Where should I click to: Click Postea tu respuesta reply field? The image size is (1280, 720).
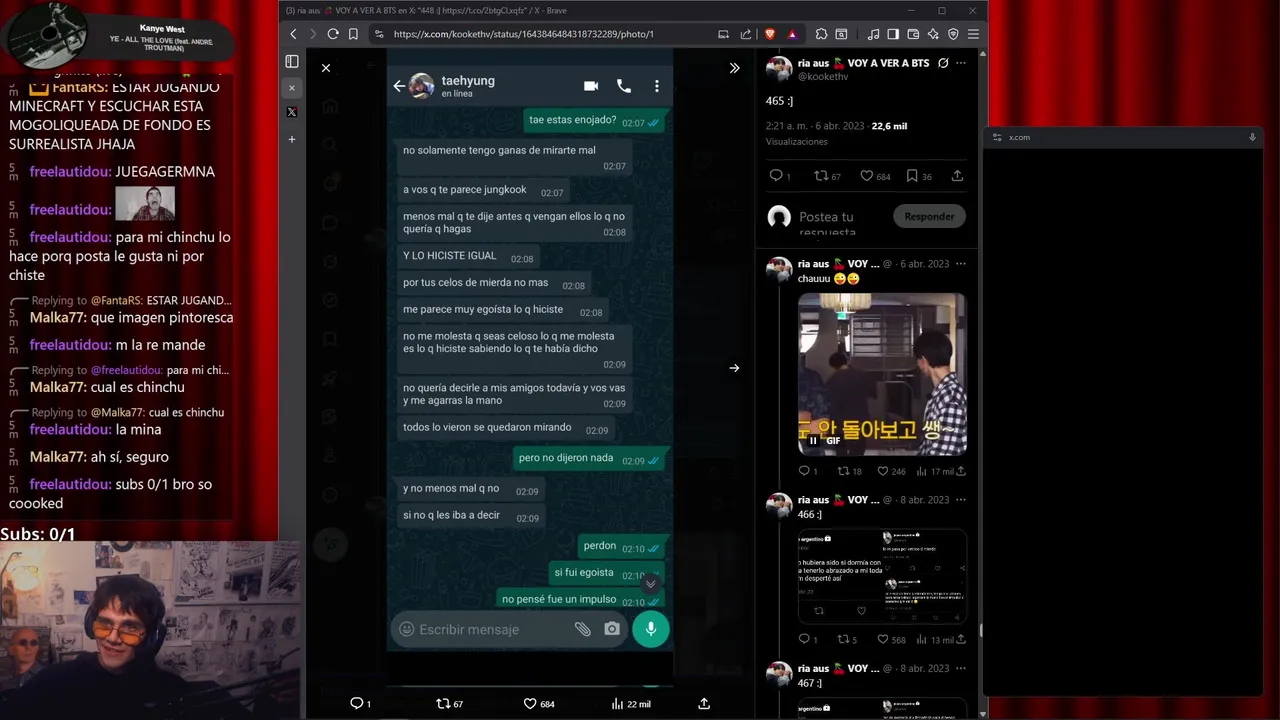tap(840, 223)
